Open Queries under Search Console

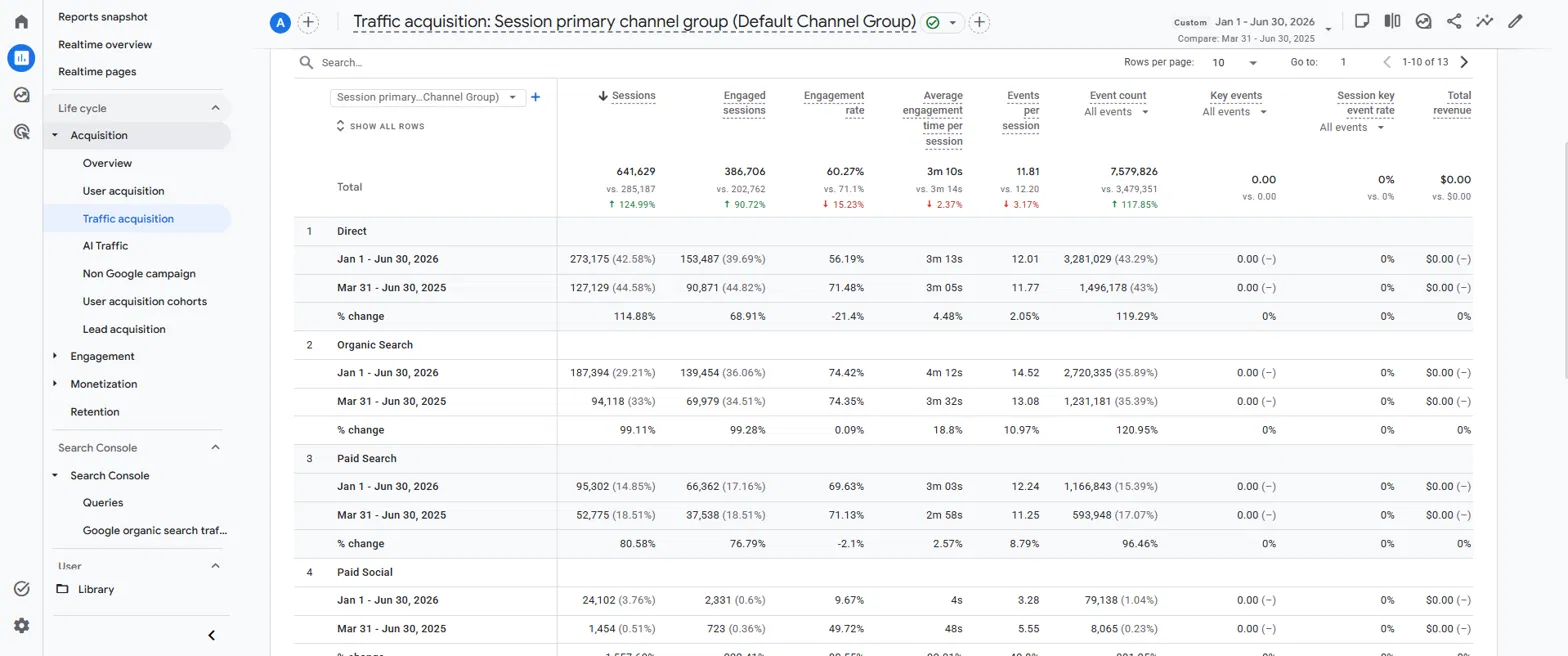[x=103, y=503]
